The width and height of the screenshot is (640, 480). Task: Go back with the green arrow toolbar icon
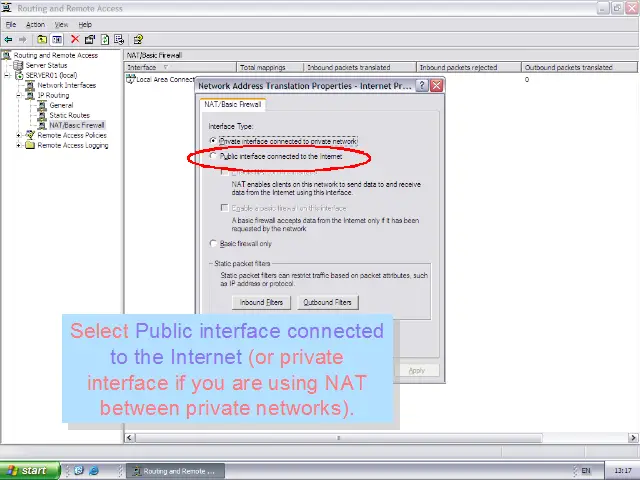coord(8,40)
